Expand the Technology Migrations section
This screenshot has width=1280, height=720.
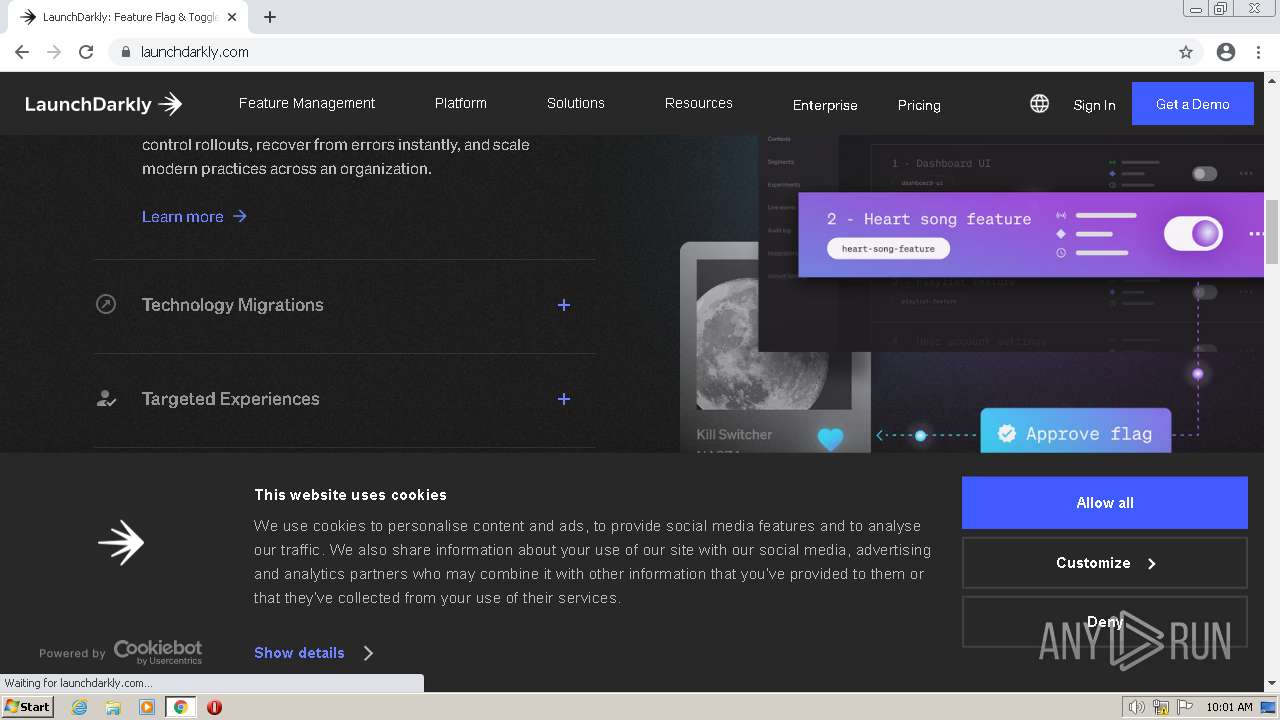click(x=564, y=305)
